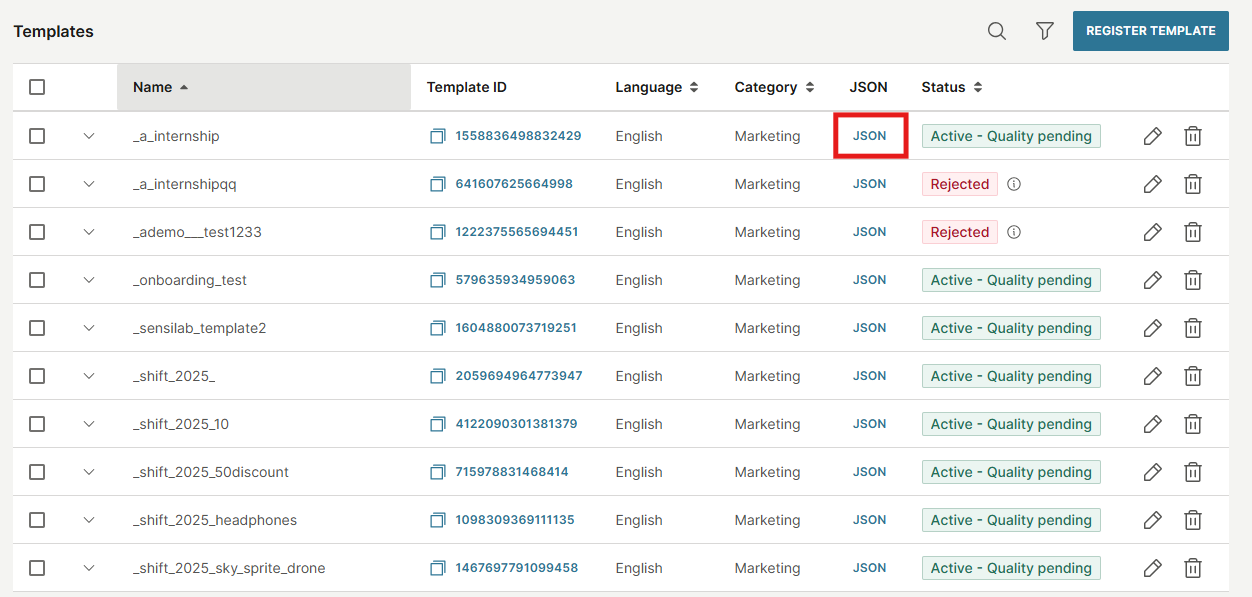Open the templates search icon
Viewport: 1252px width, 597px height.
pyautogui.click(x=996, y=31)
